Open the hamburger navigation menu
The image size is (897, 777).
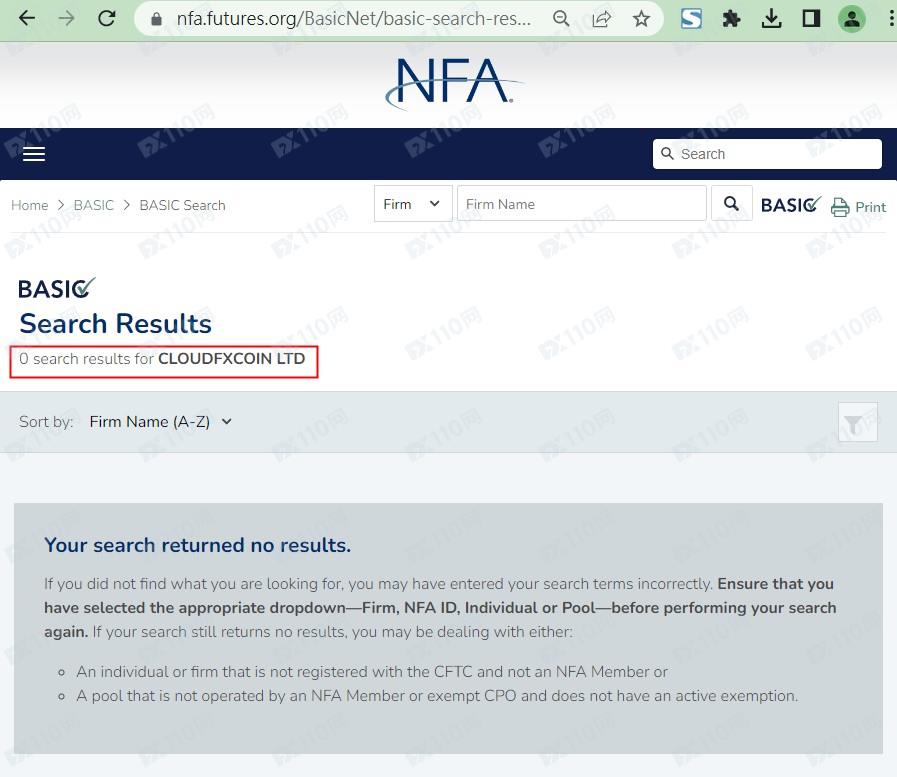[34, 154]
